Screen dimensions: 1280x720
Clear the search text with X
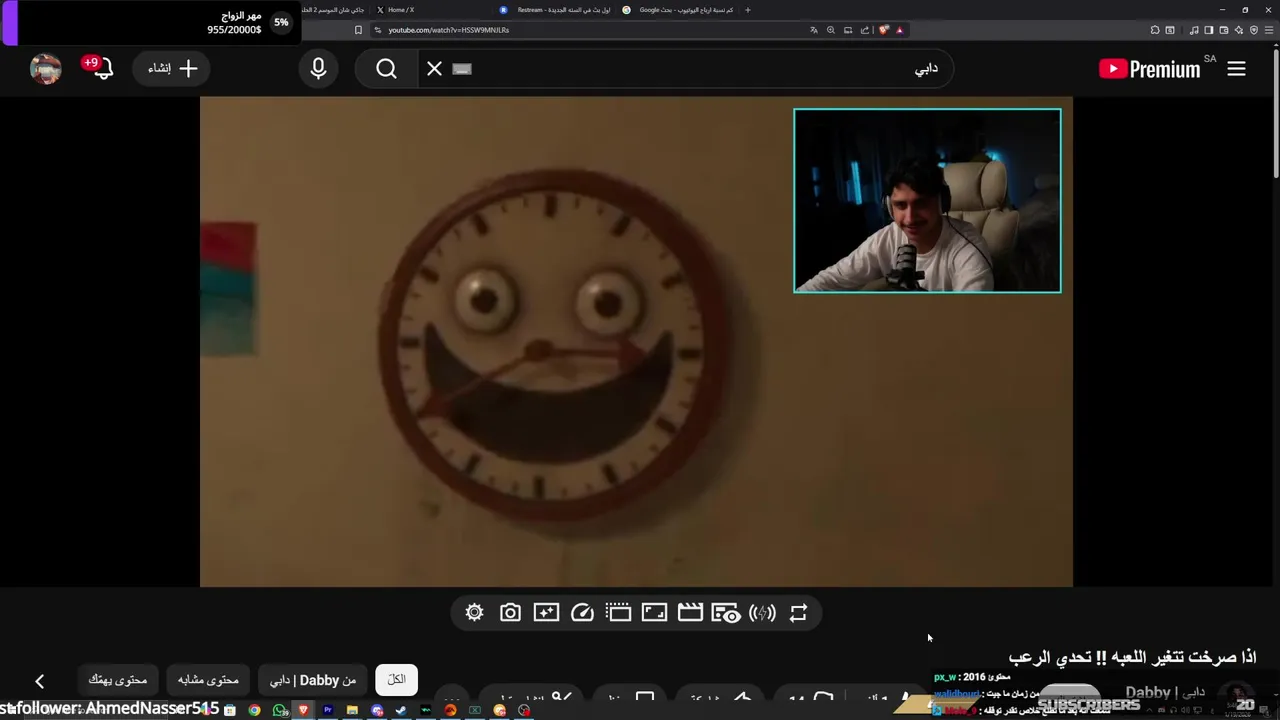434,69
